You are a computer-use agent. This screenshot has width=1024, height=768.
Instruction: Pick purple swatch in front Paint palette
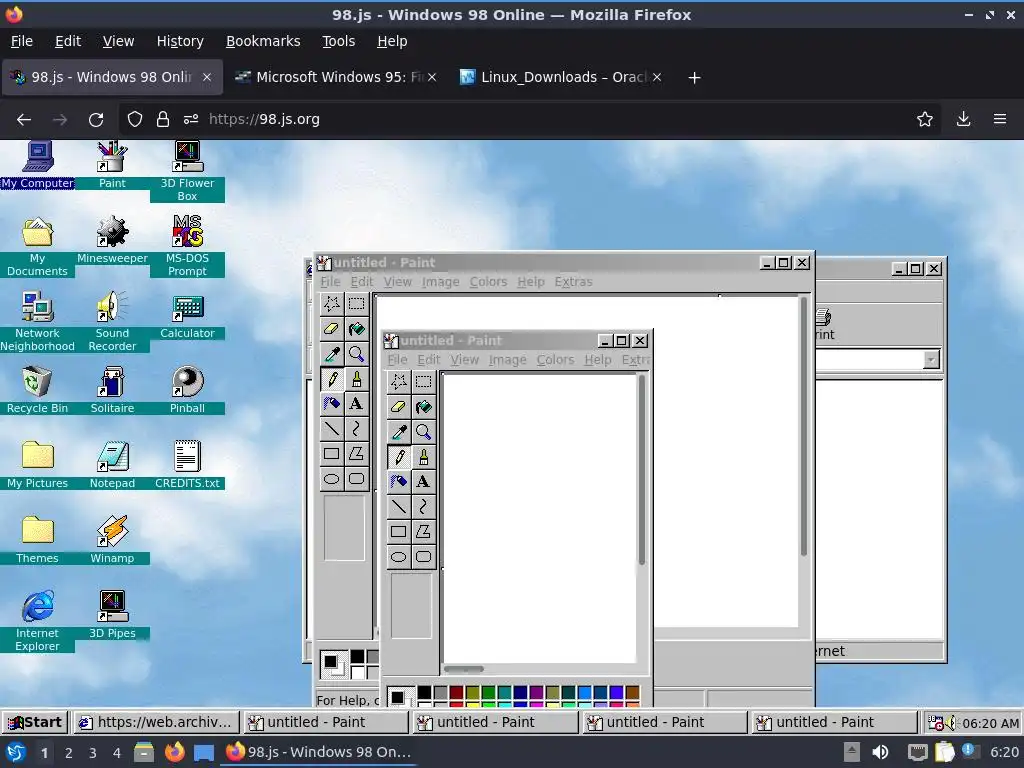[536, 692]
